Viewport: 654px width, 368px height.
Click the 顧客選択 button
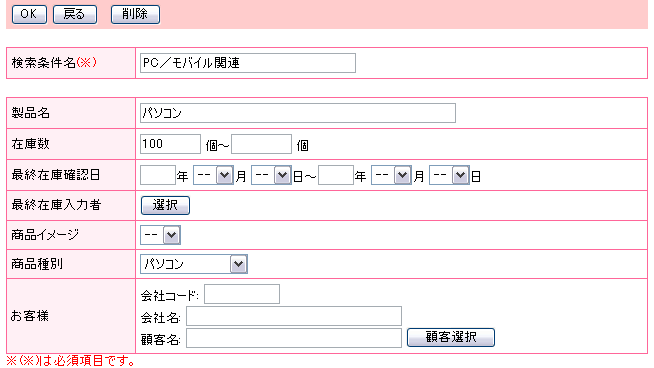click(450, 337)
